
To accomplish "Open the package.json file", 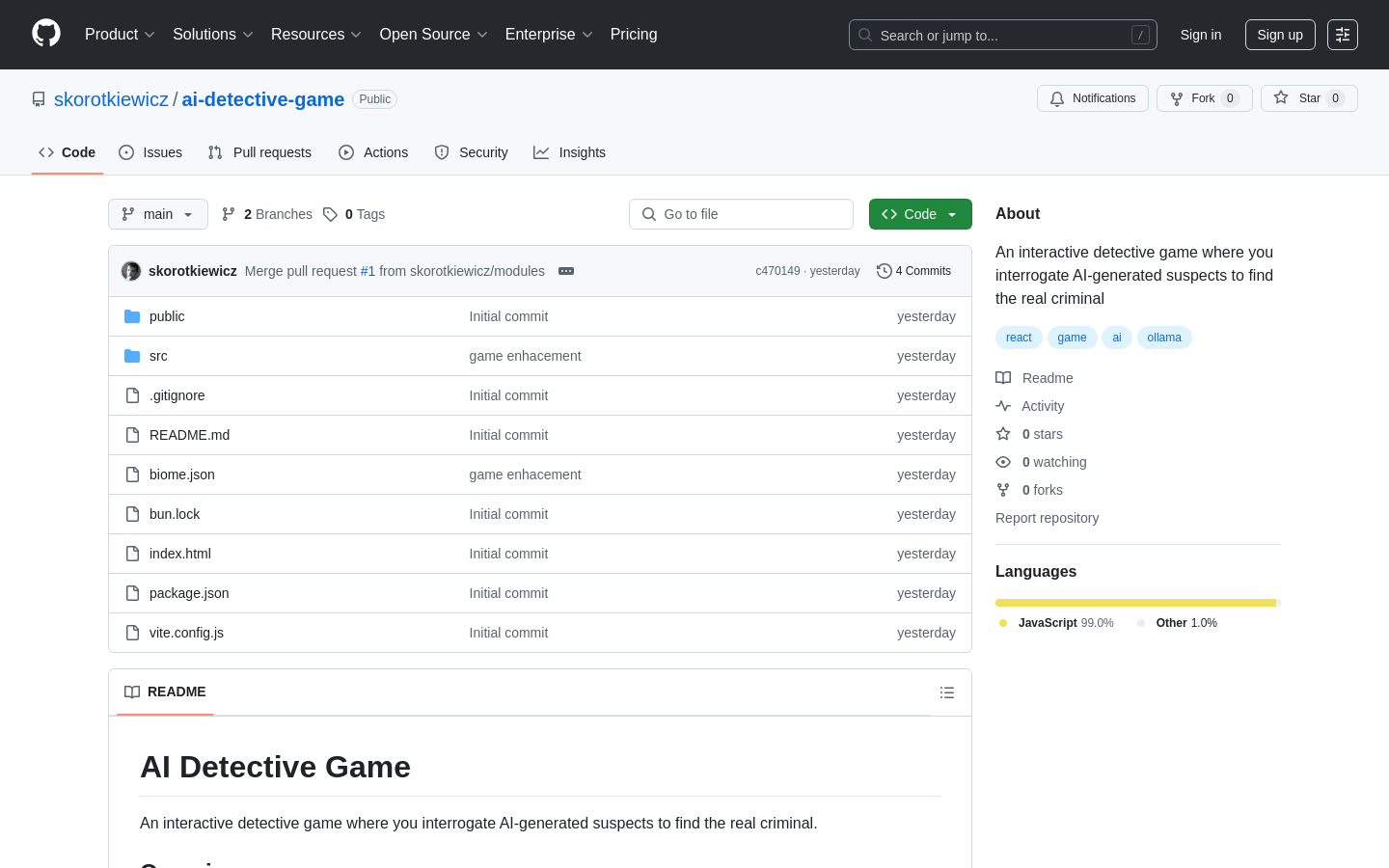I will (x=189, y=593).
